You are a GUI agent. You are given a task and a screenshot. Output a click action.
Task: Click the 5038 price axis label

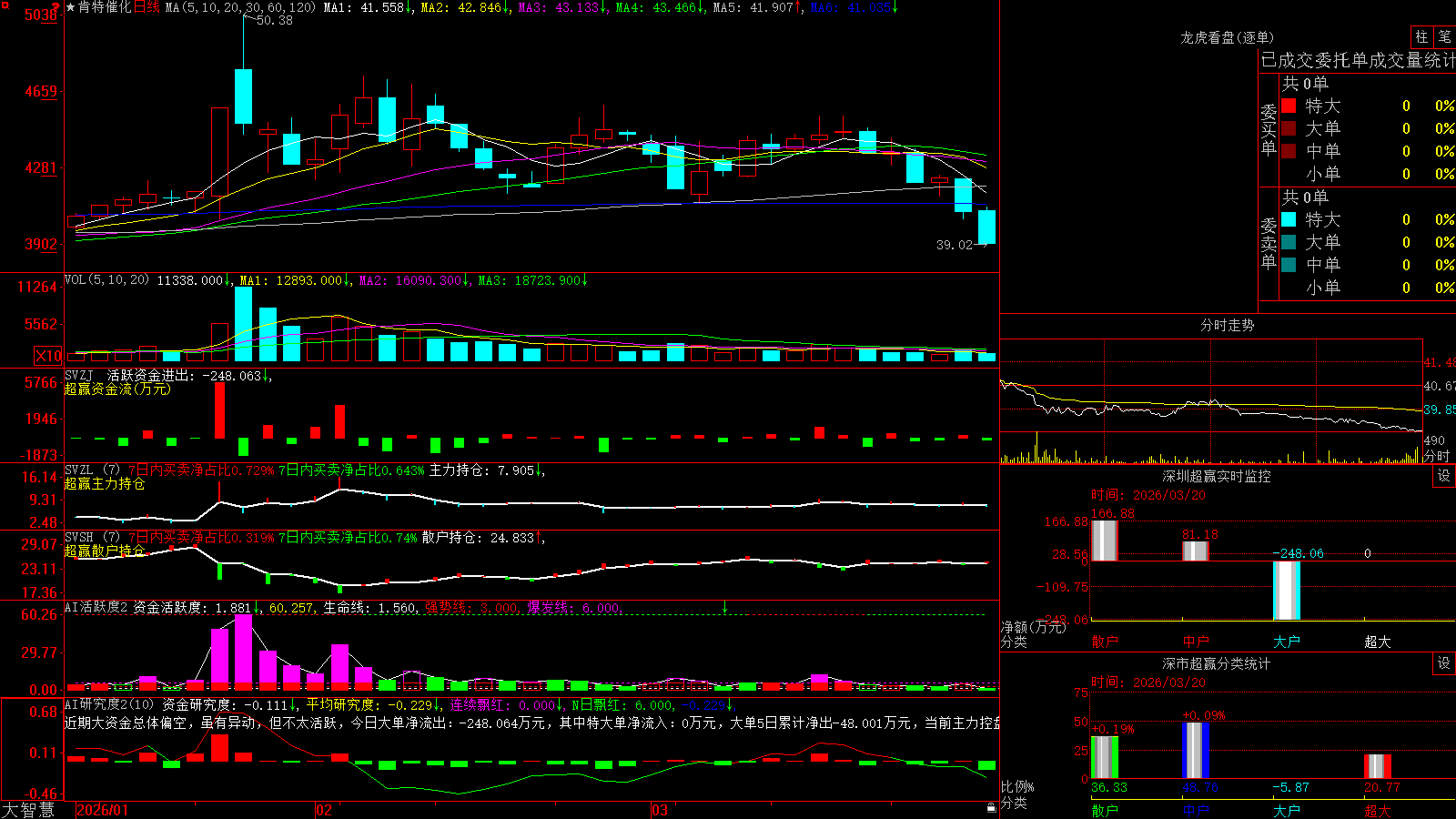pyautogui.click(x=39, y=15)
